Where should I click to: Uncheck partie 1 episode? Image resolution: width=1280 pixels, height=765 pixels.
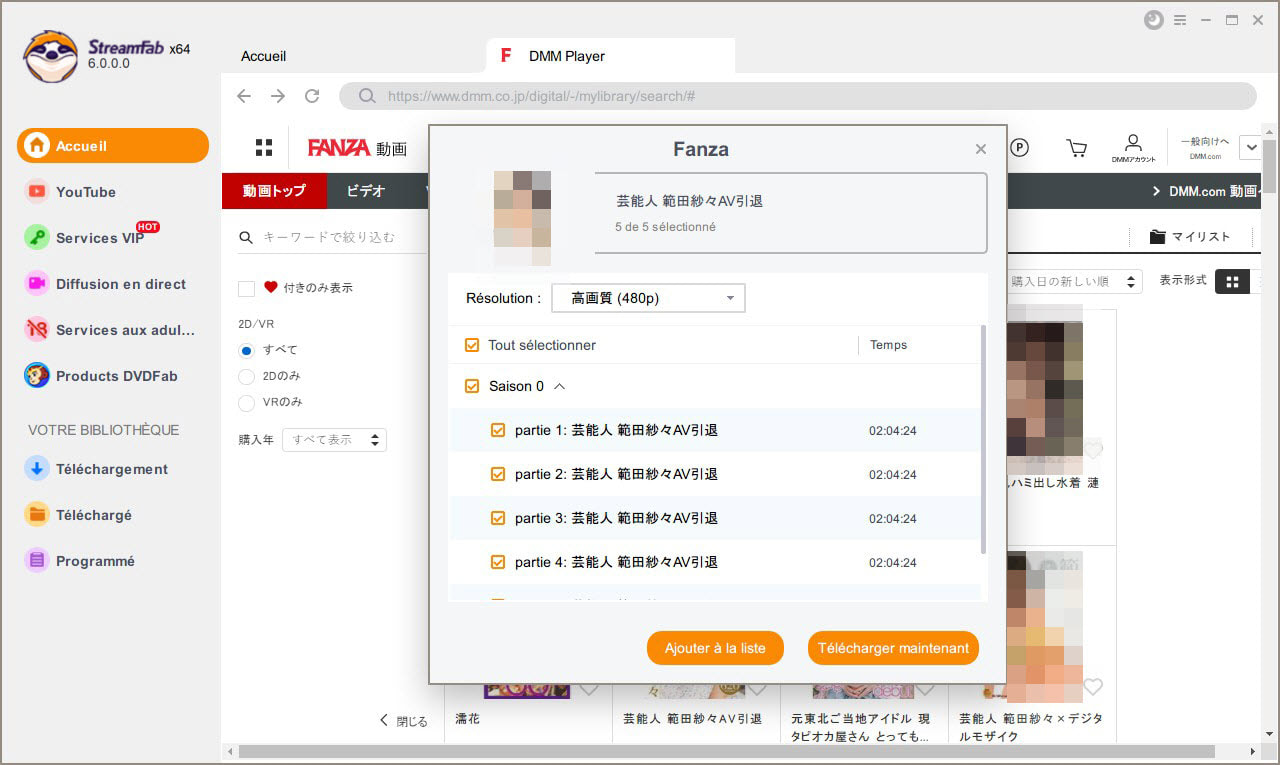click(x=498, y=431)
